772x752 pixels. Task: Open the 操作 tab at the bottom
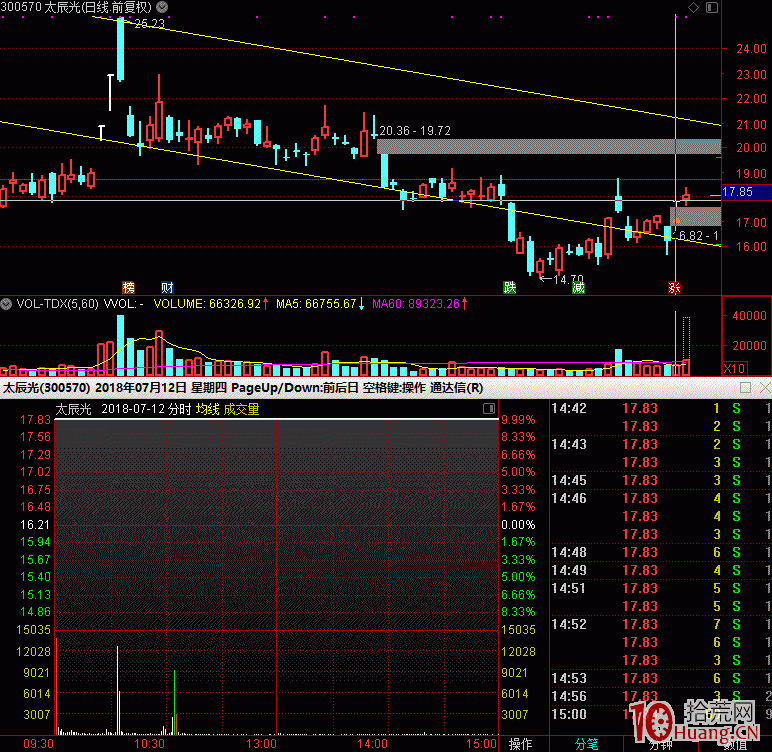coord(520,744)
